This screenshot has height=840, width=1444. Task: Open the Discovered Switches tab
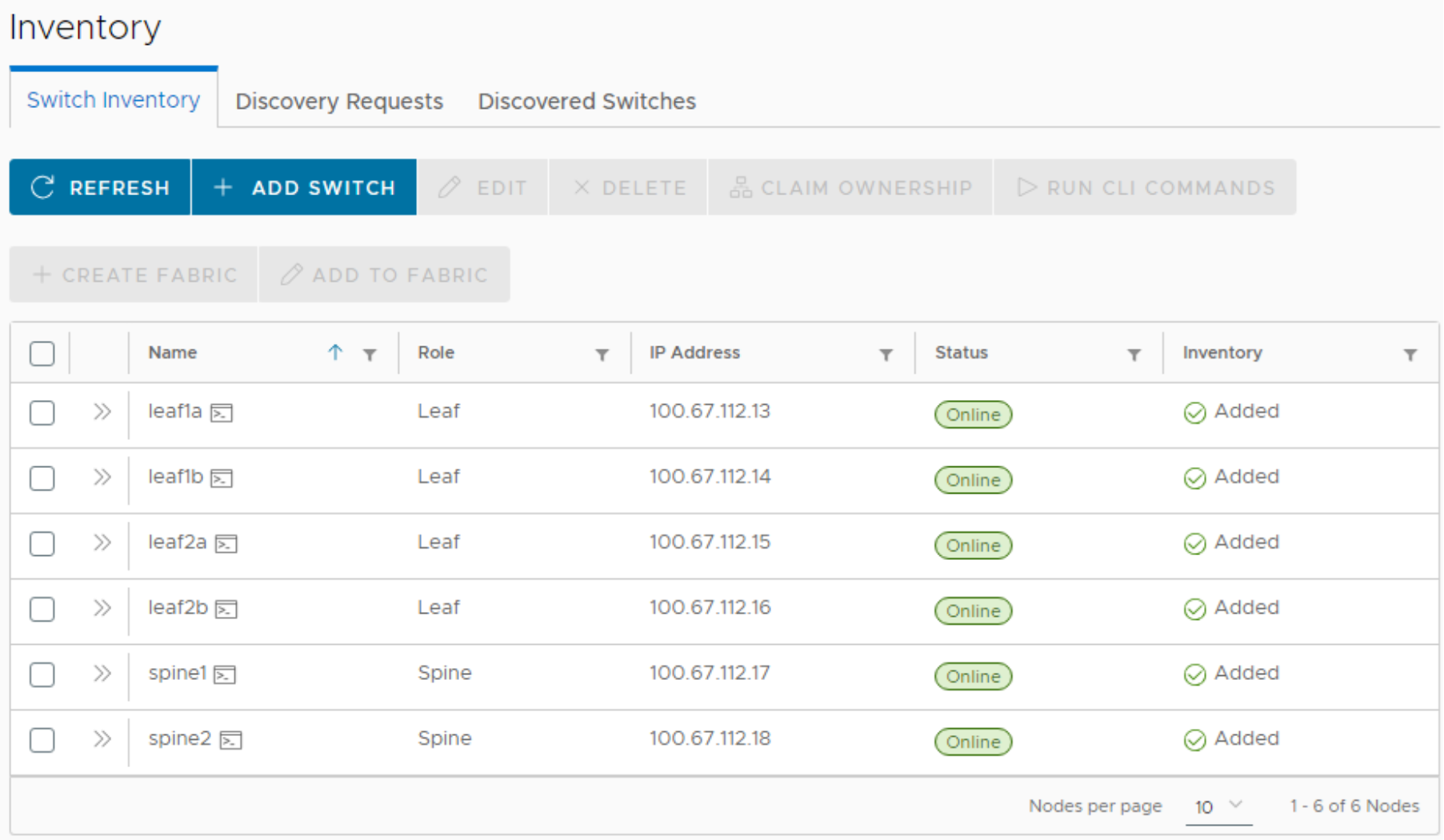click(587, 102)
